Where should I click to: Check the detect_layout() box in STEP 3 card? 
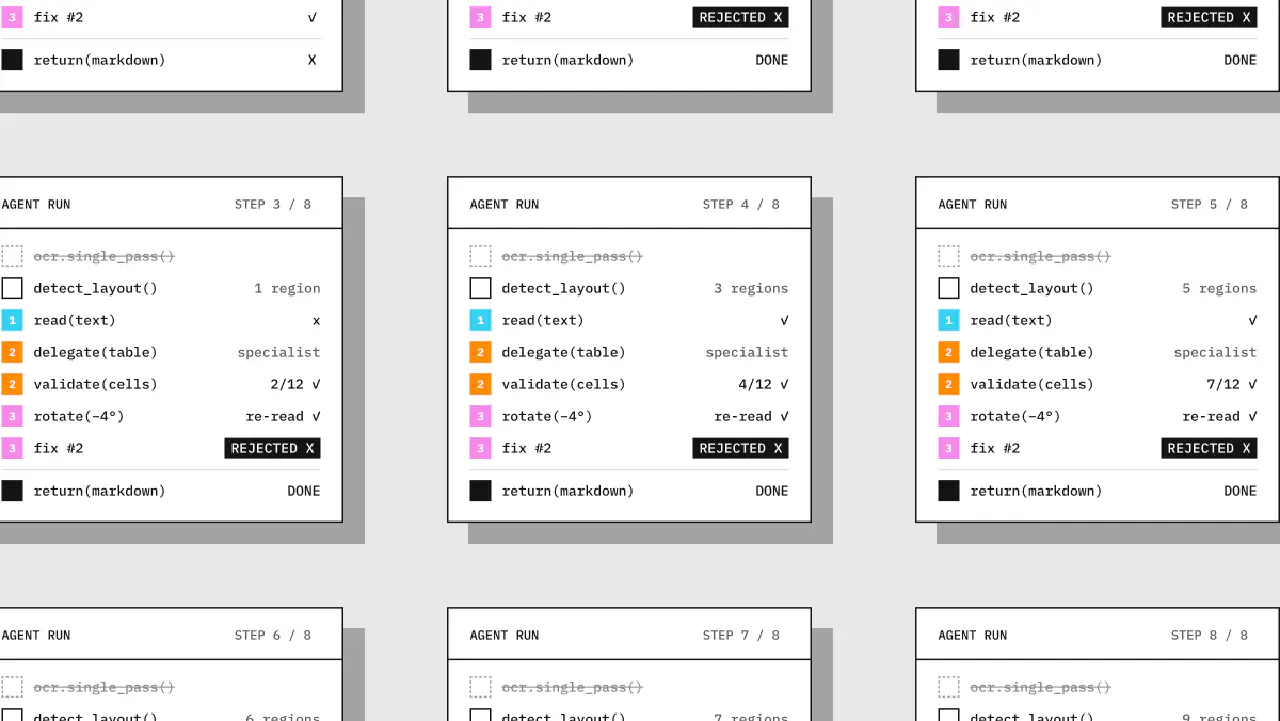11,288
